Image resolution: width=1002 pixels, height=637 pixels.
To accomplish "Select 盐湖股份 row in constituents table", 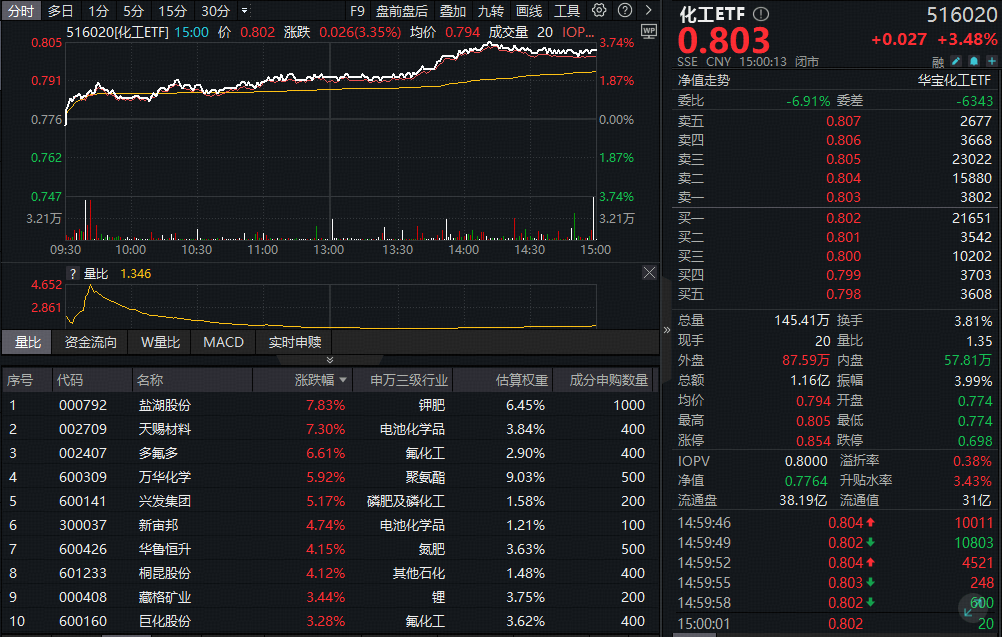I will 164,405.
